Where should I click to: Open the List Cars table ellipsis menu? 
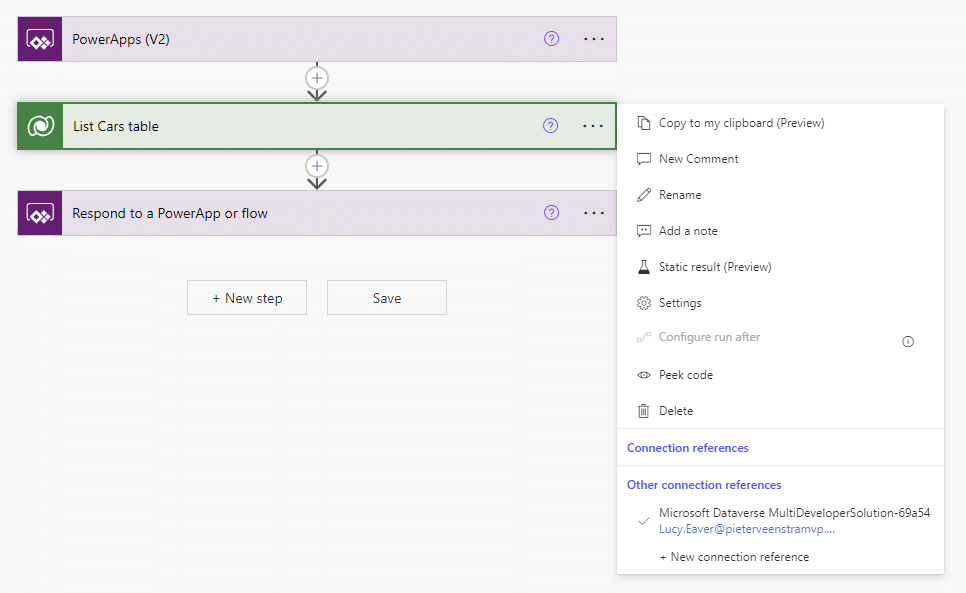coord(593,126)
